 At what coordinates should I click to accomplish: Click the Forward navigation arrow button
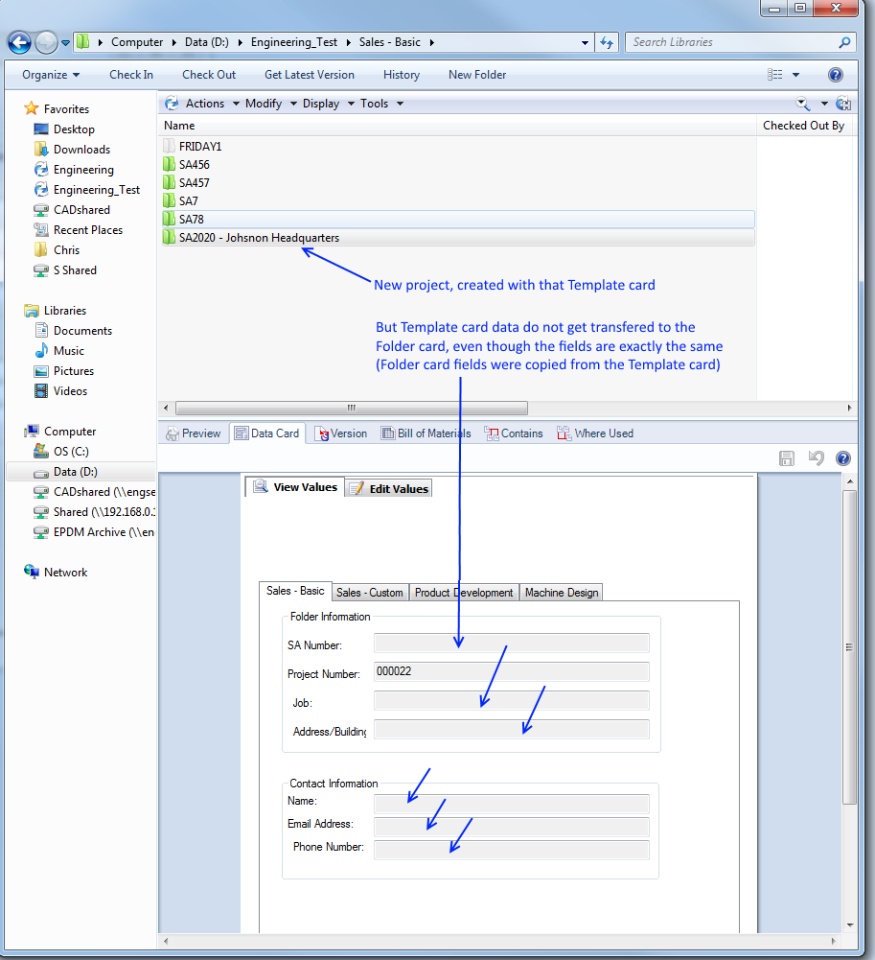[x=47, y=42]
